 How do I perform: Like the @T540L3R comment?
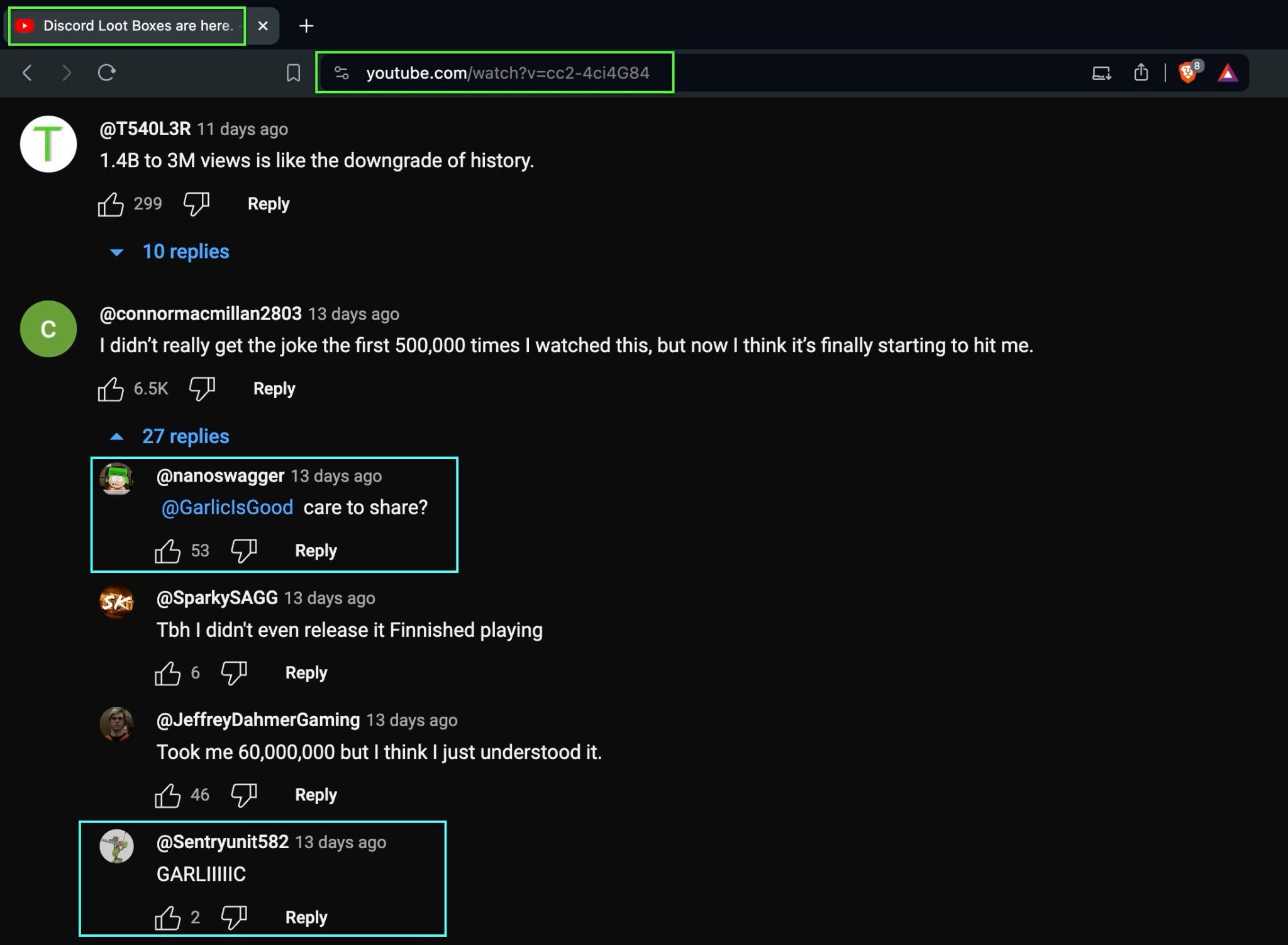(111, 204)
